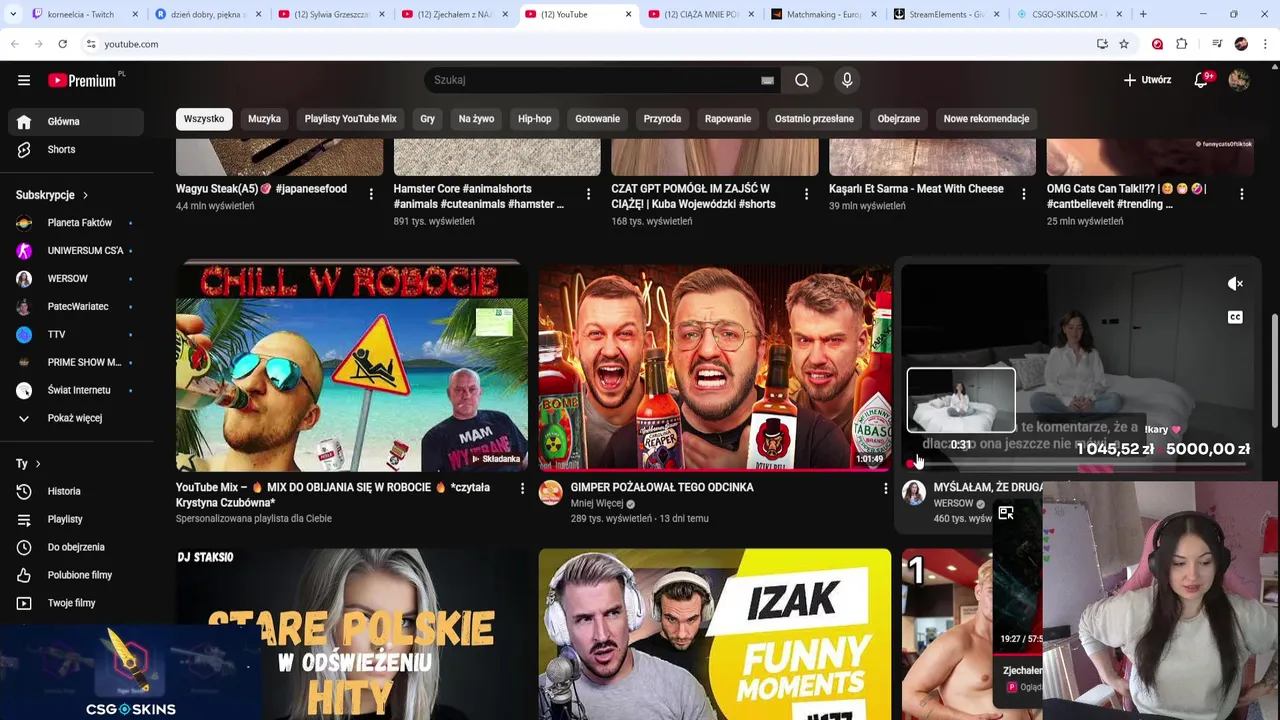
Task: Open the WERSOW channel avatar under preview
Action: pos(914,492)
